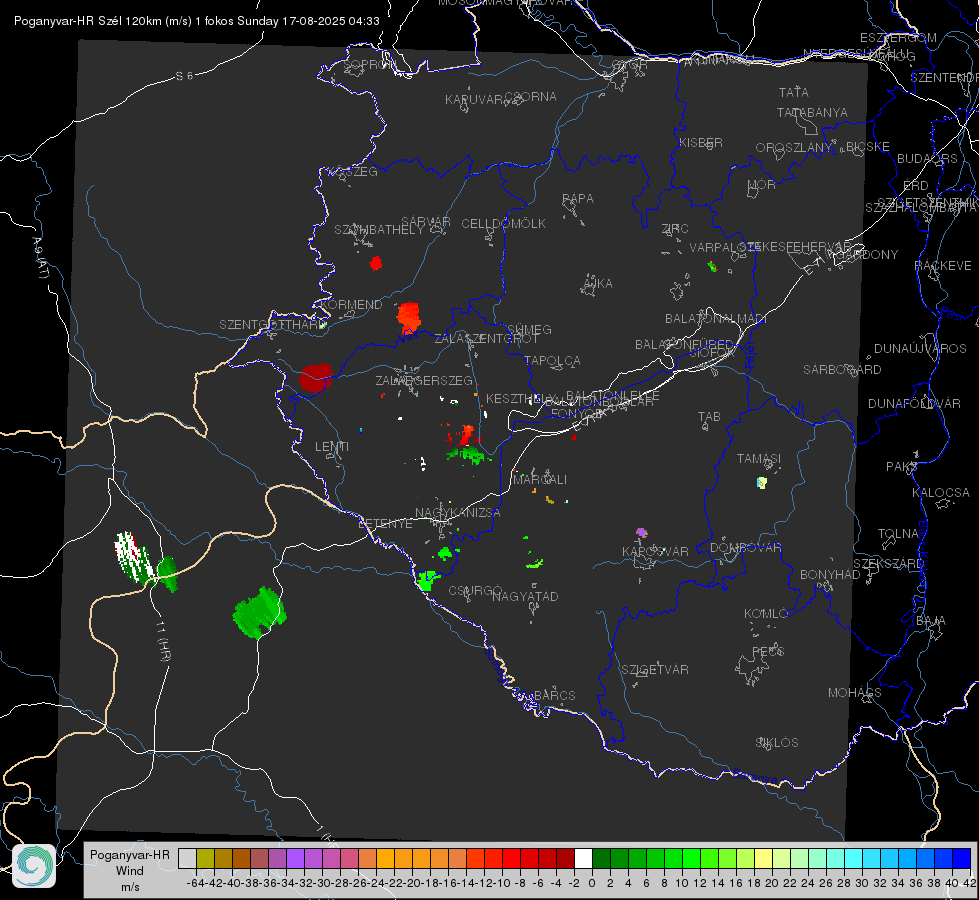Click the DUNAFOLDVAR city label

click(914, 403)
